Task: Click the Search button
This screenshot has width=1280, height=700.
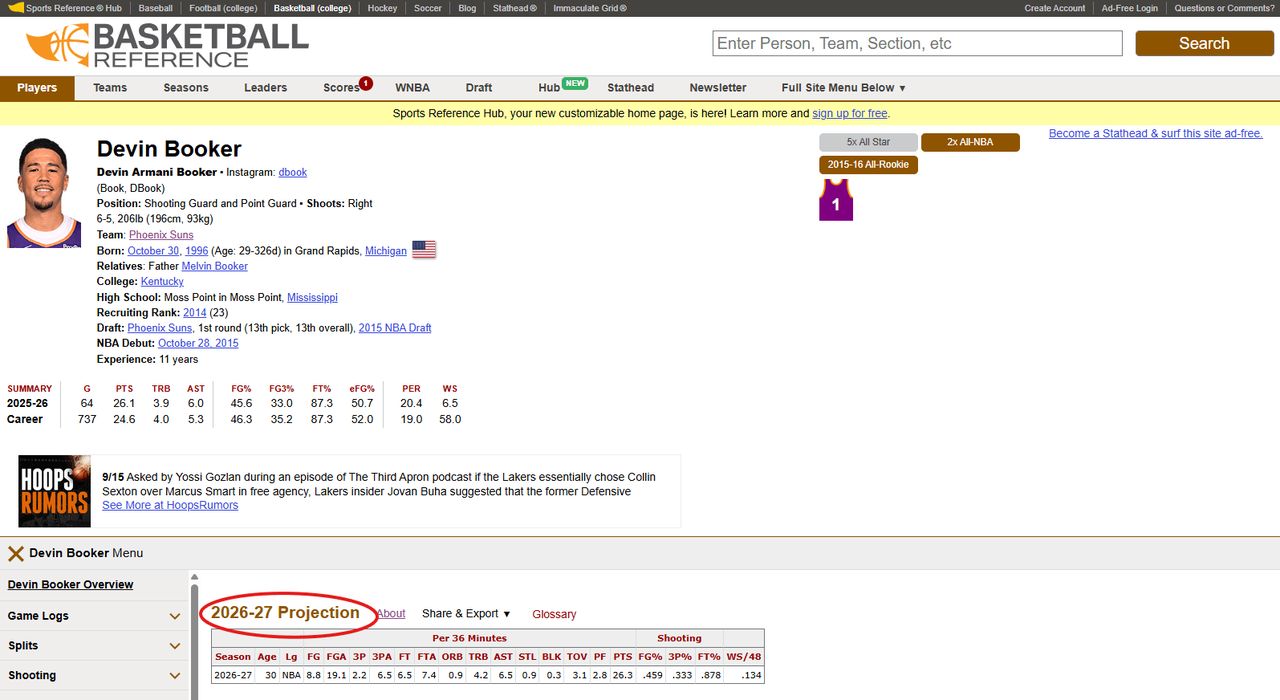Action: coord(1204,43)
